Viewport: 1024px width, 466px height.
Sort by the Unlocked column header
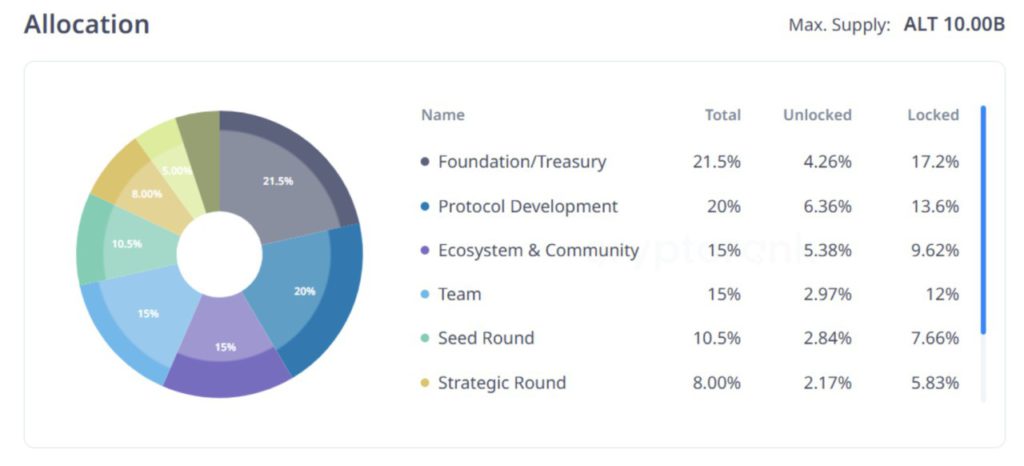pyautogui.click(x=817, y=115)
